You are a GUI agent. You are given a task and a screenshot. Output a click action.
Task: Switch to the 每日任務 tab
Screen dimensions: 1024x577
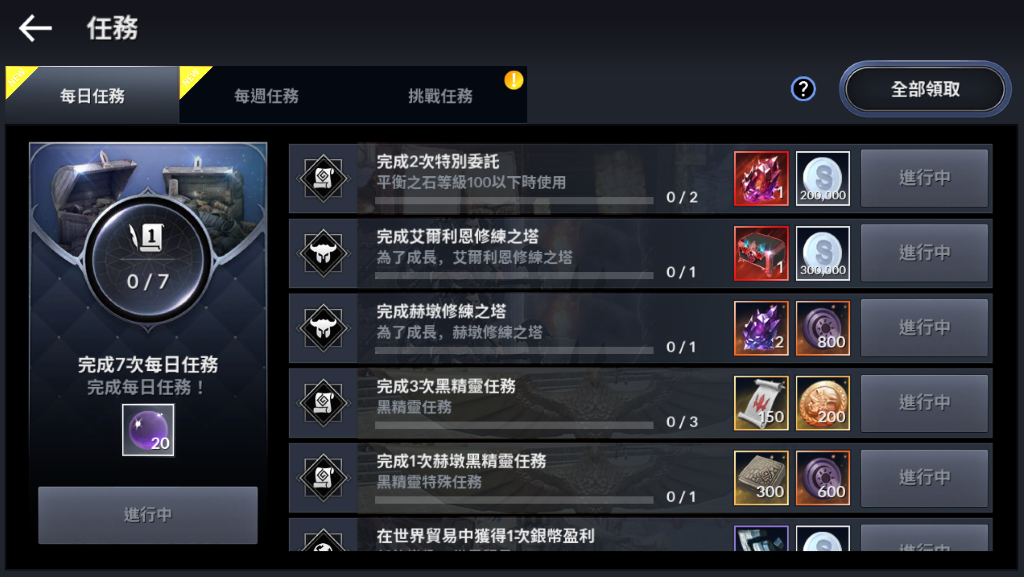(x=92, y=95)
